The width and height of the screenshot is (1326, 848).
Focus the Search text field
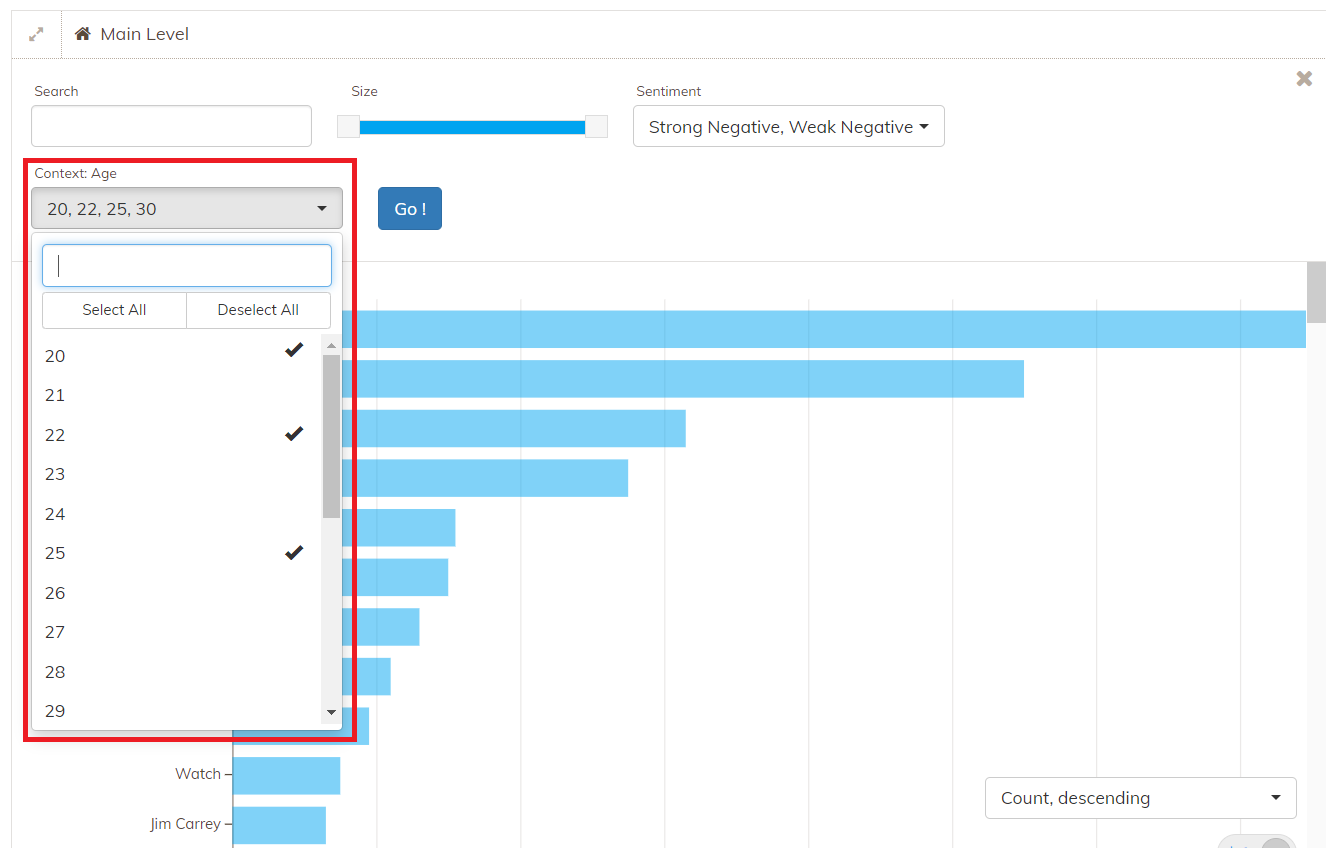tap(172, 126)
